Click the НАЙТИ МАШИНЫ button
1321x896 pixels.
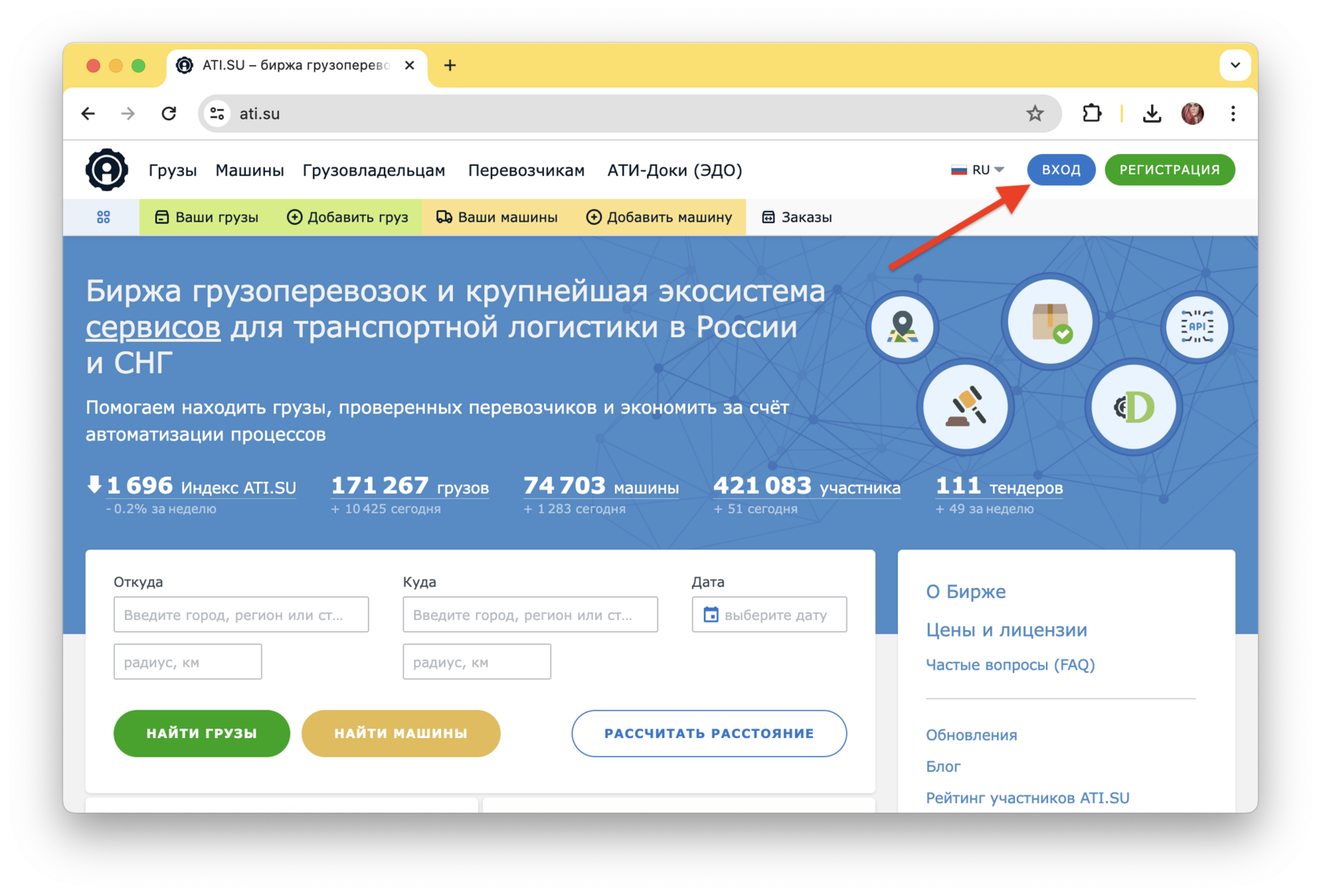(x=401, y=733)
